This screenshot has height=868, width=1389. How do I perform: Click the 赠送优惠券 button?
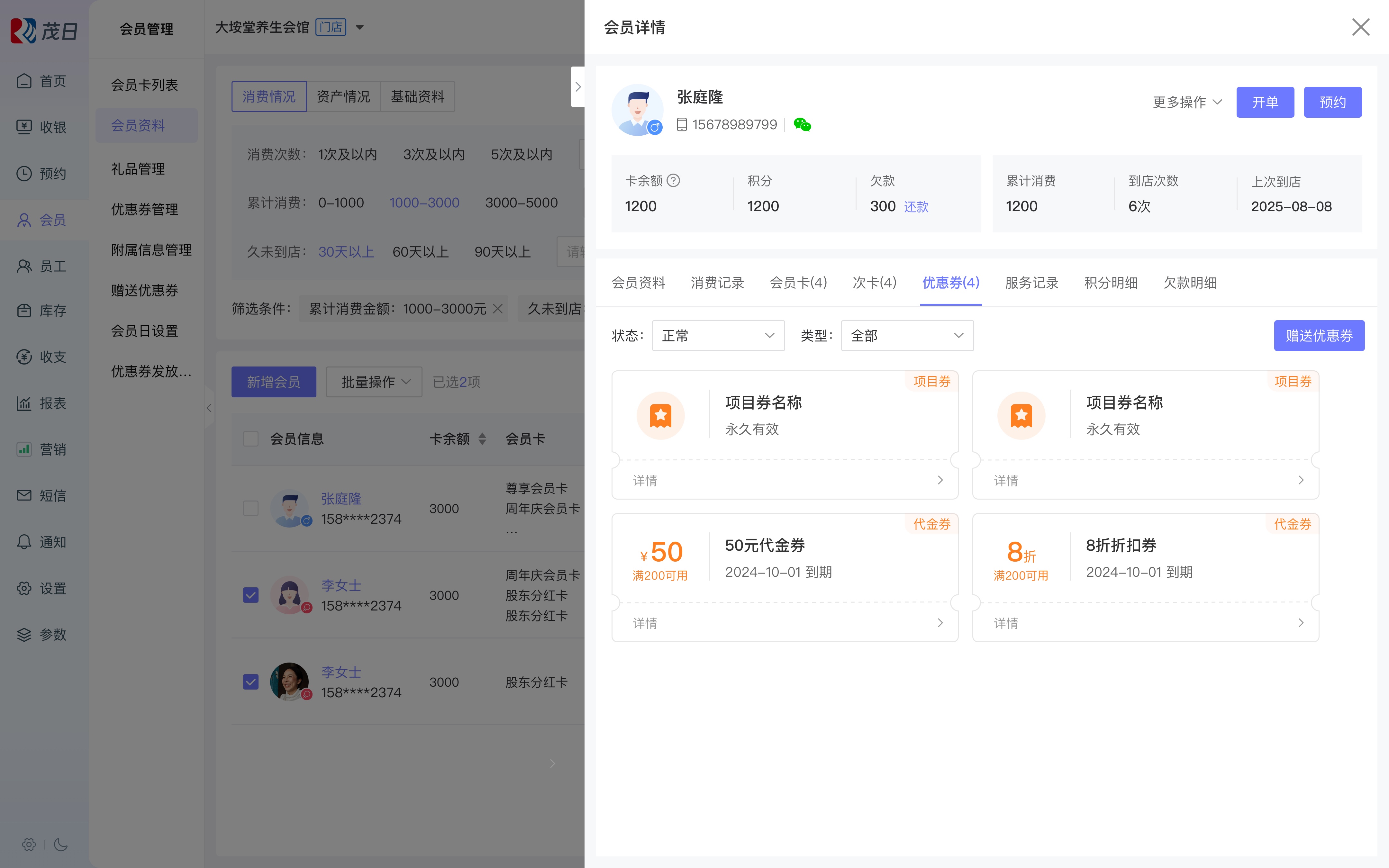coord(1319,336)
